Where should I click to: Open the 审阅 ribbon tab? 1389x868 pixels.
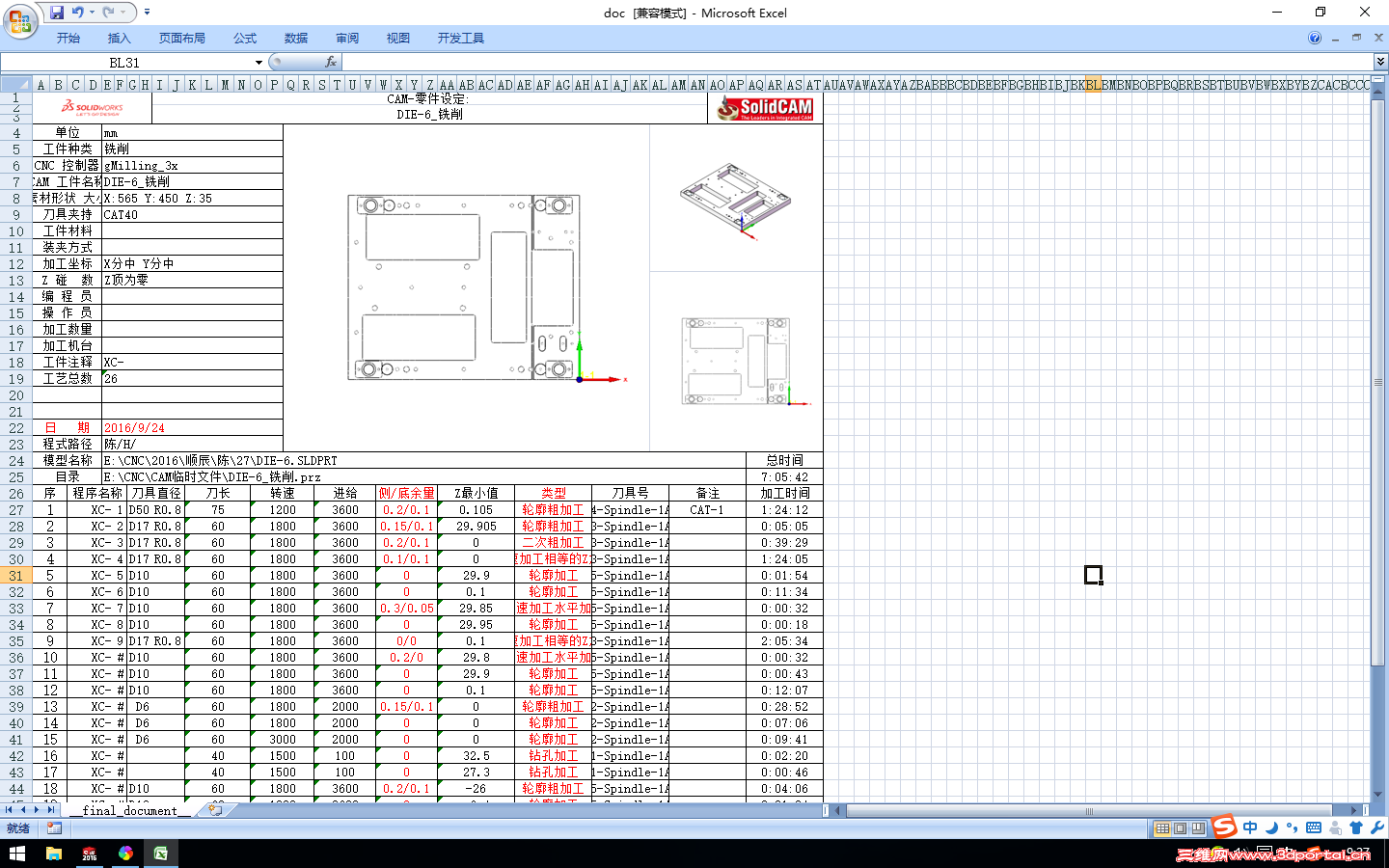coord(347,39)
